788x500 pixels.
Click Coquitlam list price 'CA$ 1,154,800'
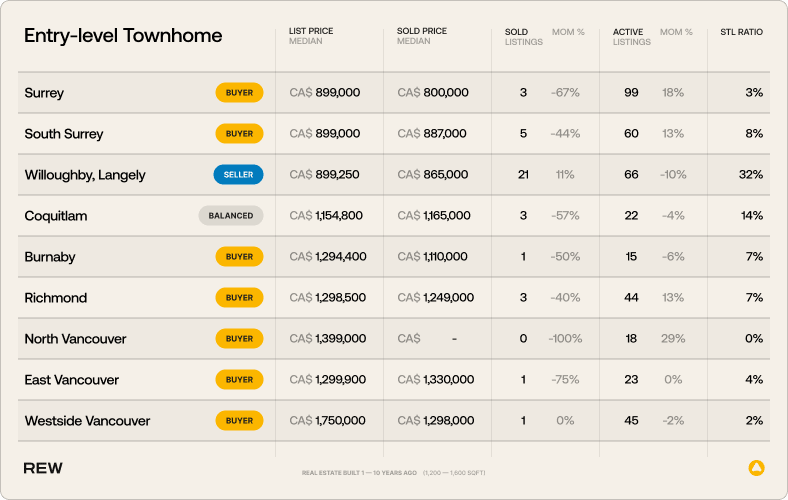tap(326, 216)
